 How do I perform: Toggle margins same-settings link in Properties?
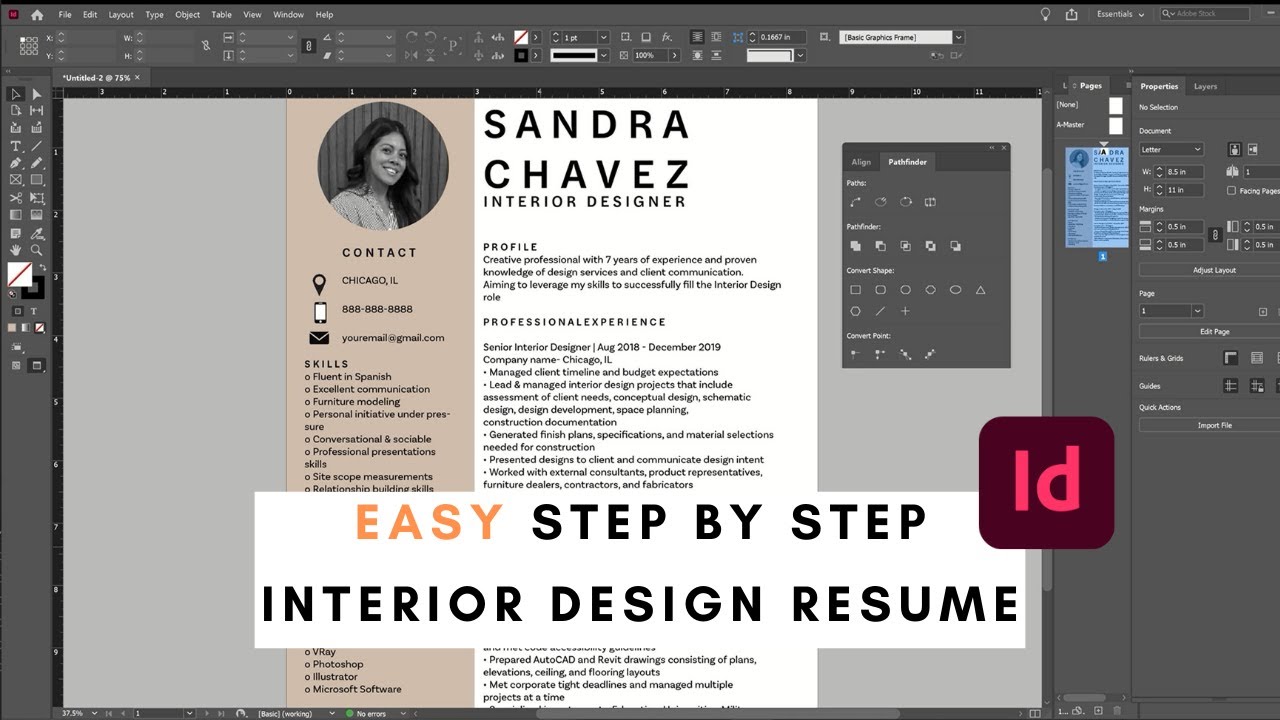point(1215,235)
